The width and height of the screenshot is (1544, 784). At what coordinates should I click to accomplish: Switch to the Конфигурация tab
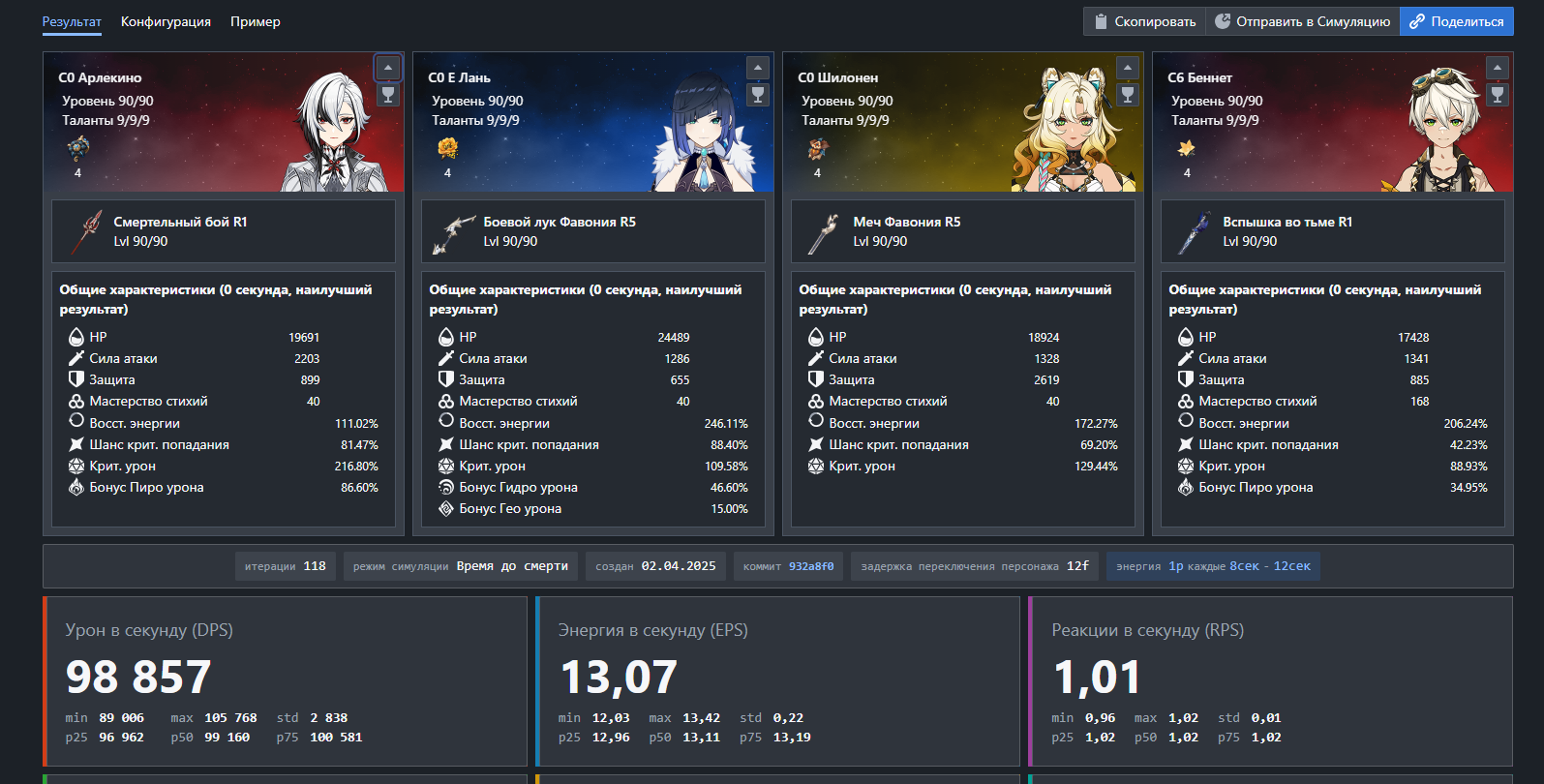point(166,21)
